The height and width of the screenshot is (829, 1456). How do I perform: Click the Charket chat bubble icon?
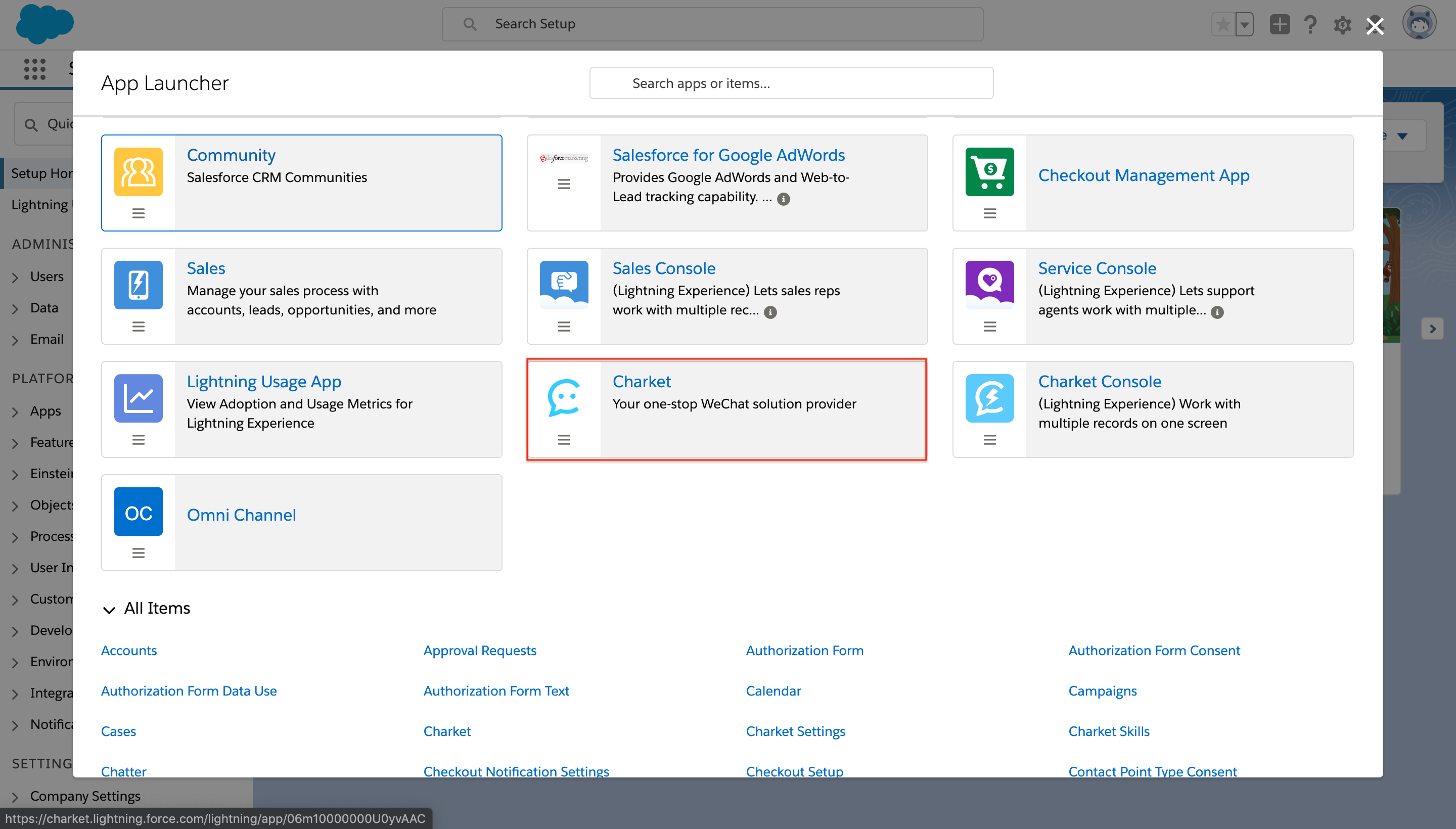click(x=564, y=398)
